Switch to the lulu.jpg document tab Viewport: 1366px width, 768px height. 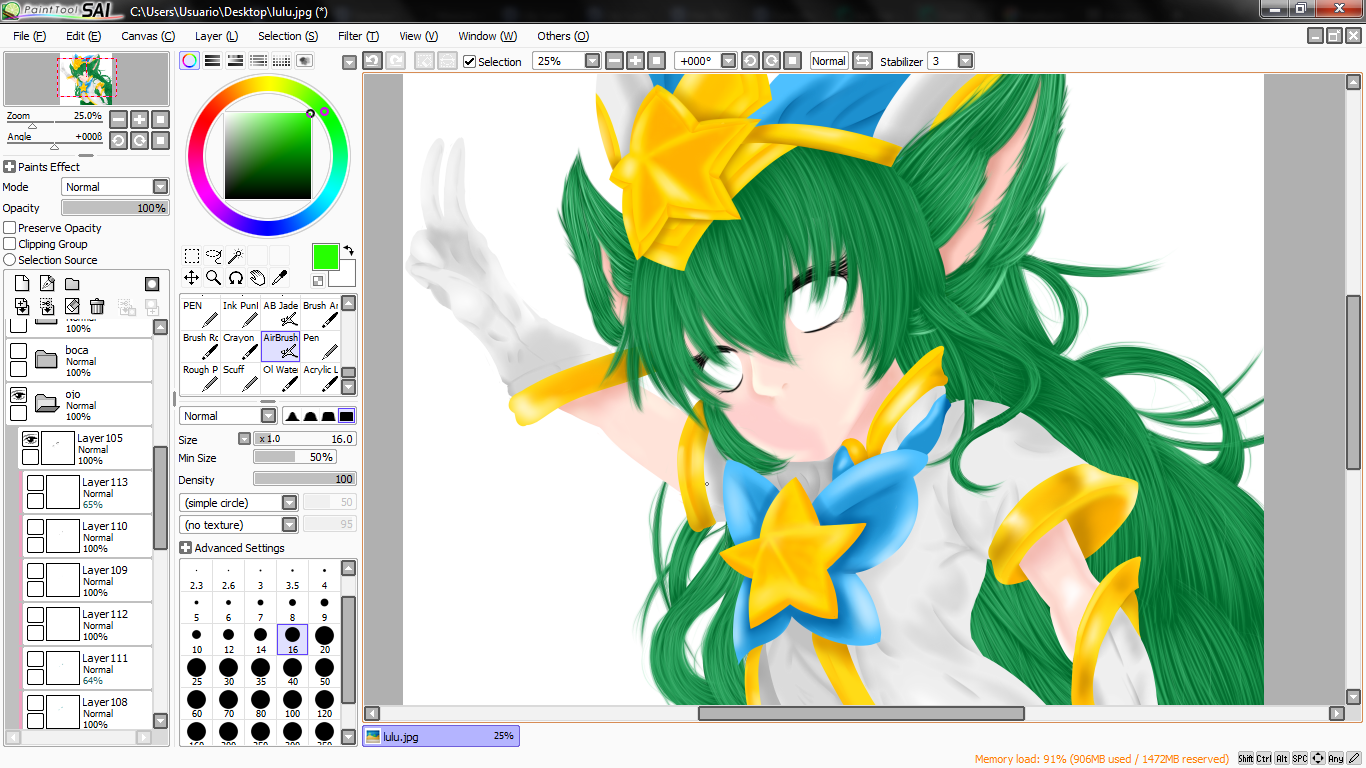click(x=441, y=736)
